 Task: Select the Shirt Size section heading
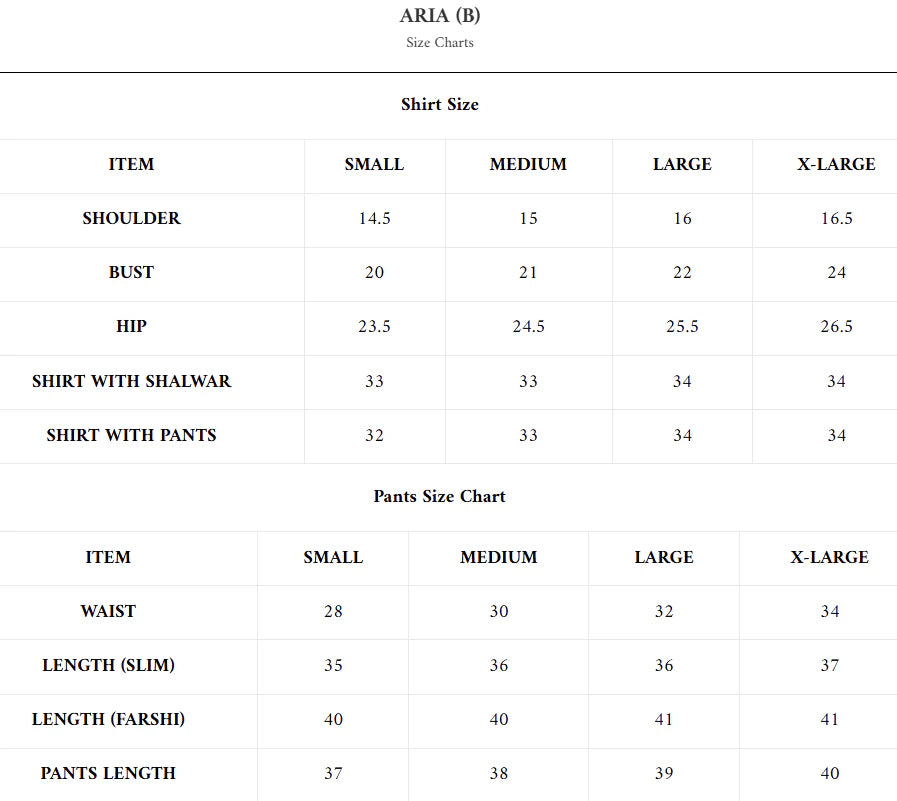coord(440,104)
